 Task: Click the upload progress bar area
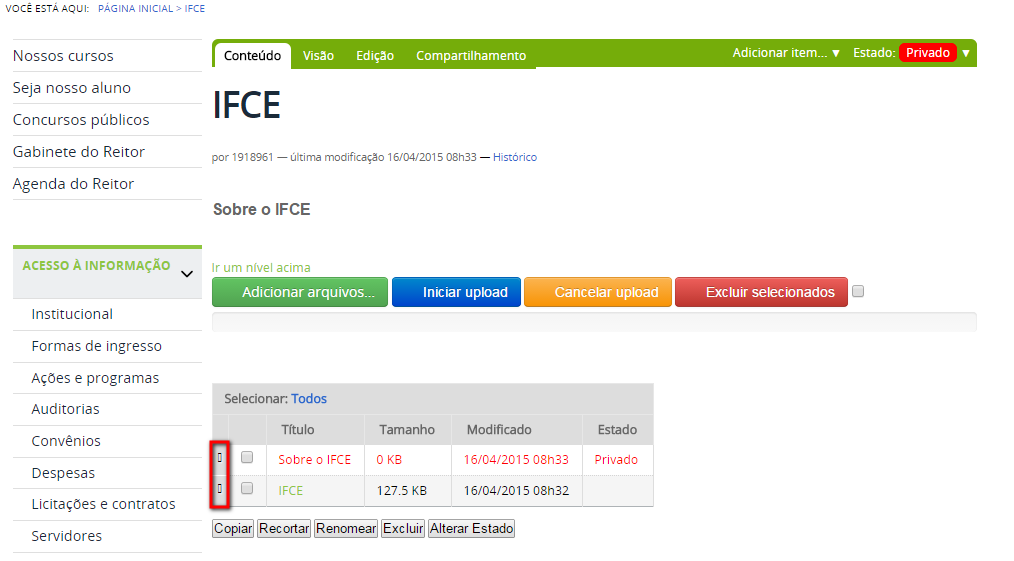coord(594,322)
